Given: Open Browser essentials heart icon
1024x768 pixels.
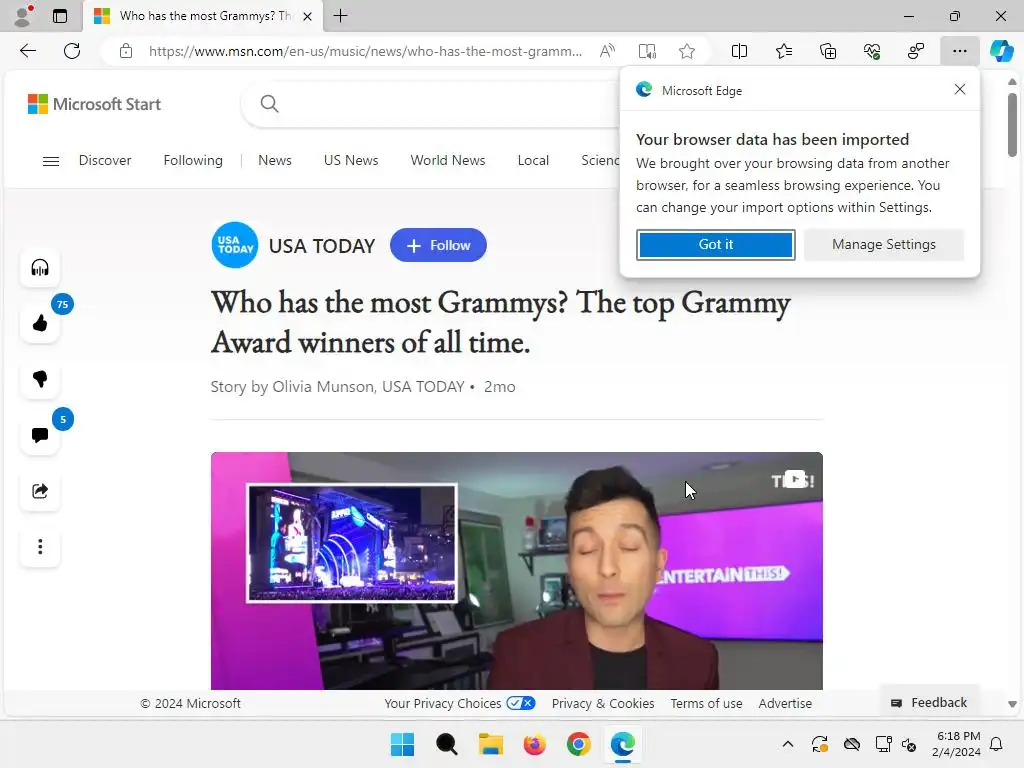Looking at the screenshot, I should pyautogui.click(x=872, y=51).
